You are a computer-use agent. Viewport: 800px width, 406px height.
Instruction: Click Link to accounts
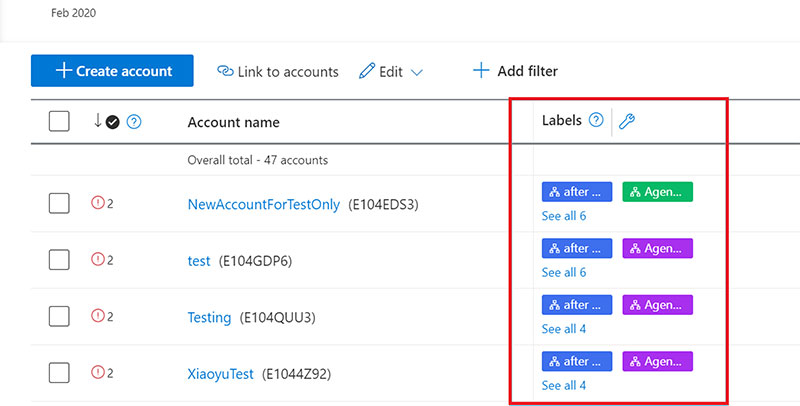pyautogui.click(x=278, y=71)
